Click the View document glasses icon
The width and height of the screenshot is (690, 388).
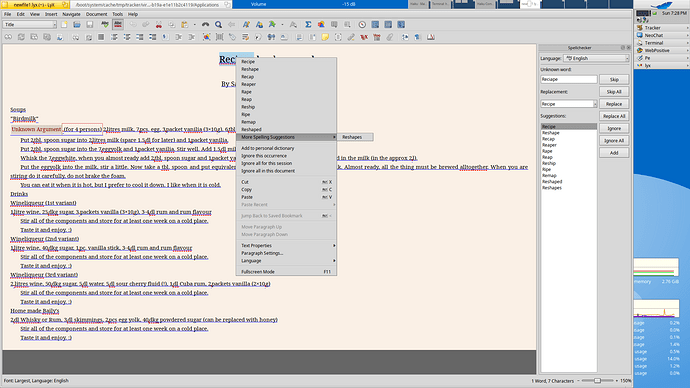coord(8,37)
